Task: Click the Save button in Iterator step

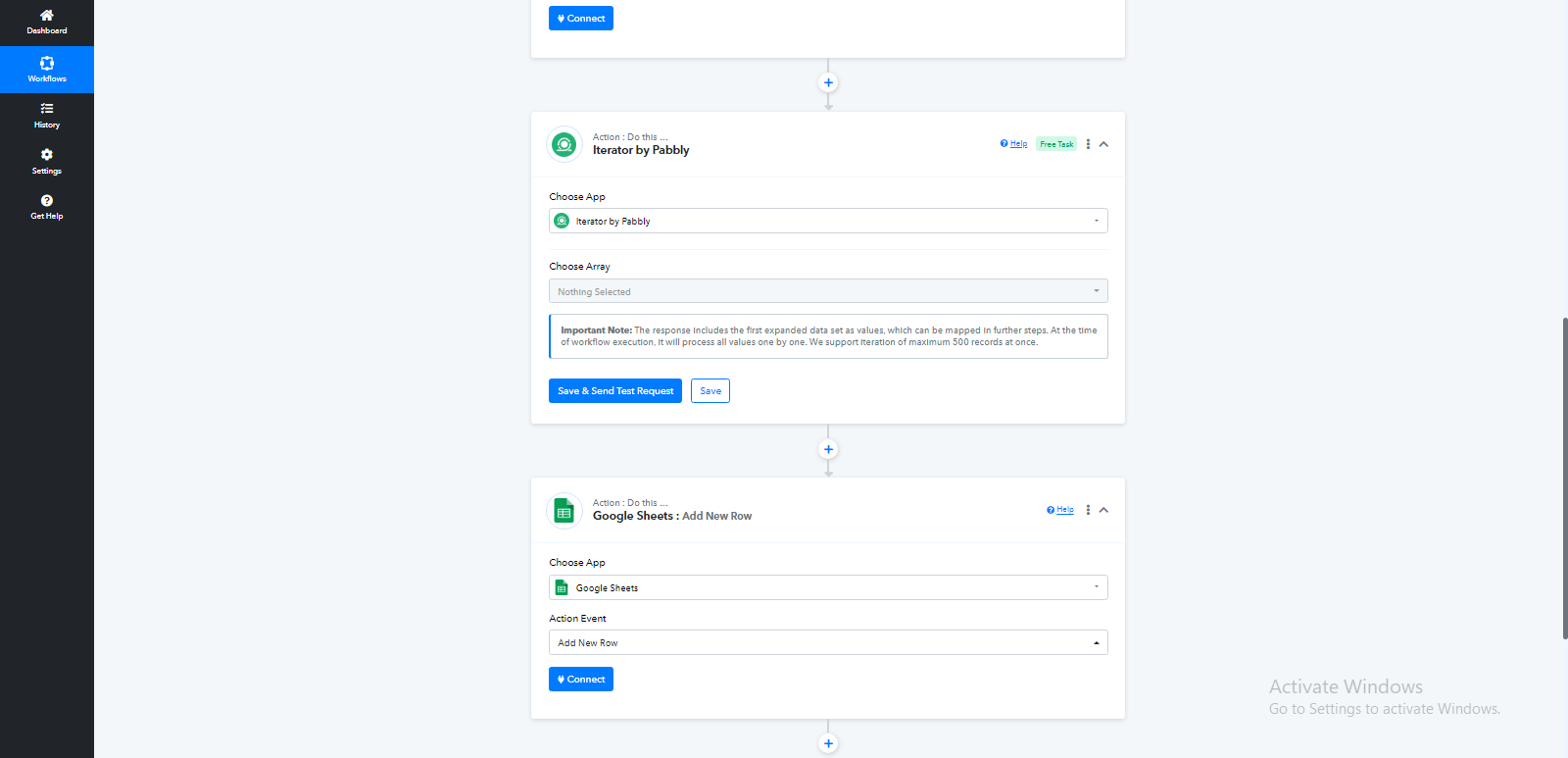Action: click(710, 391)
